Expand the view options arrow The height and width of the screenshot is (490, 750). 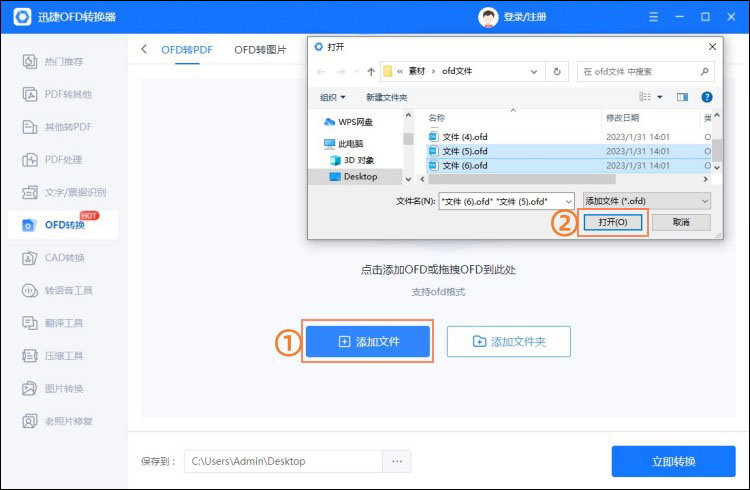(660, 97)
